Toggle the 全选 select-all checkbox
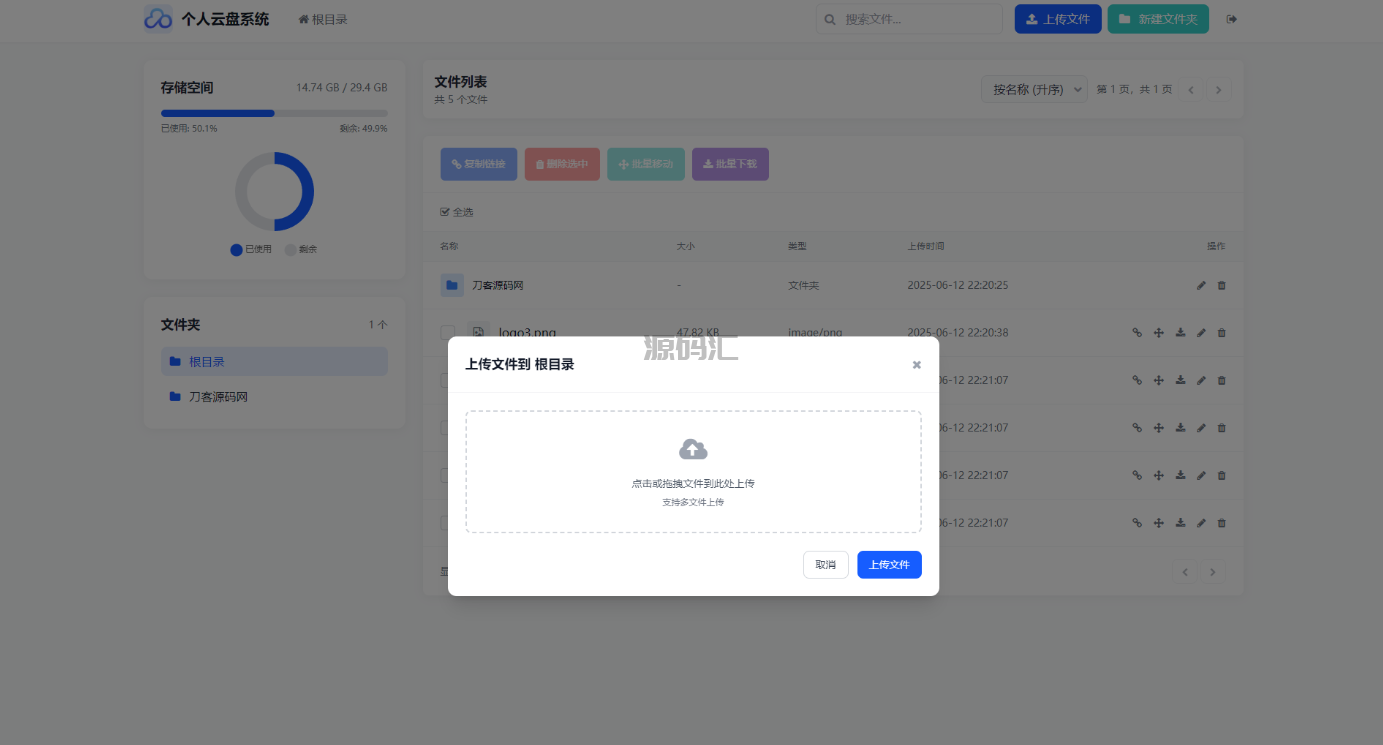 (446, 212)
